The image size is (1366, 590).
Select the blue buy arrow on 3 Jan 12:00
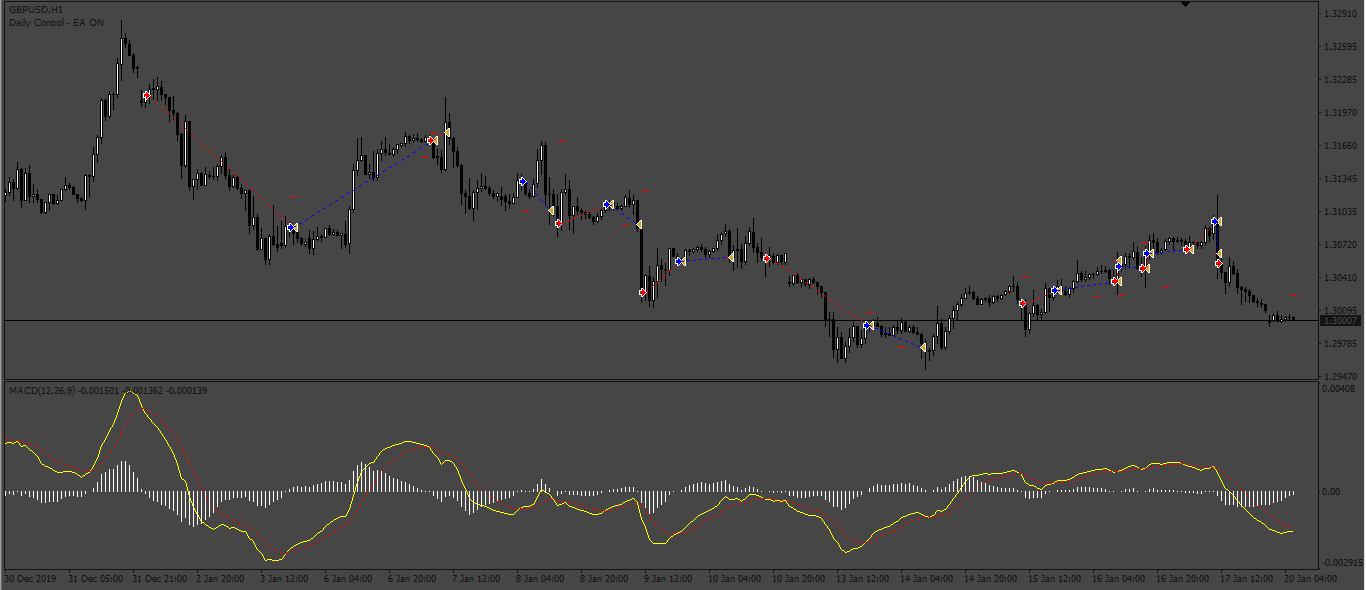tap(290, 228)
